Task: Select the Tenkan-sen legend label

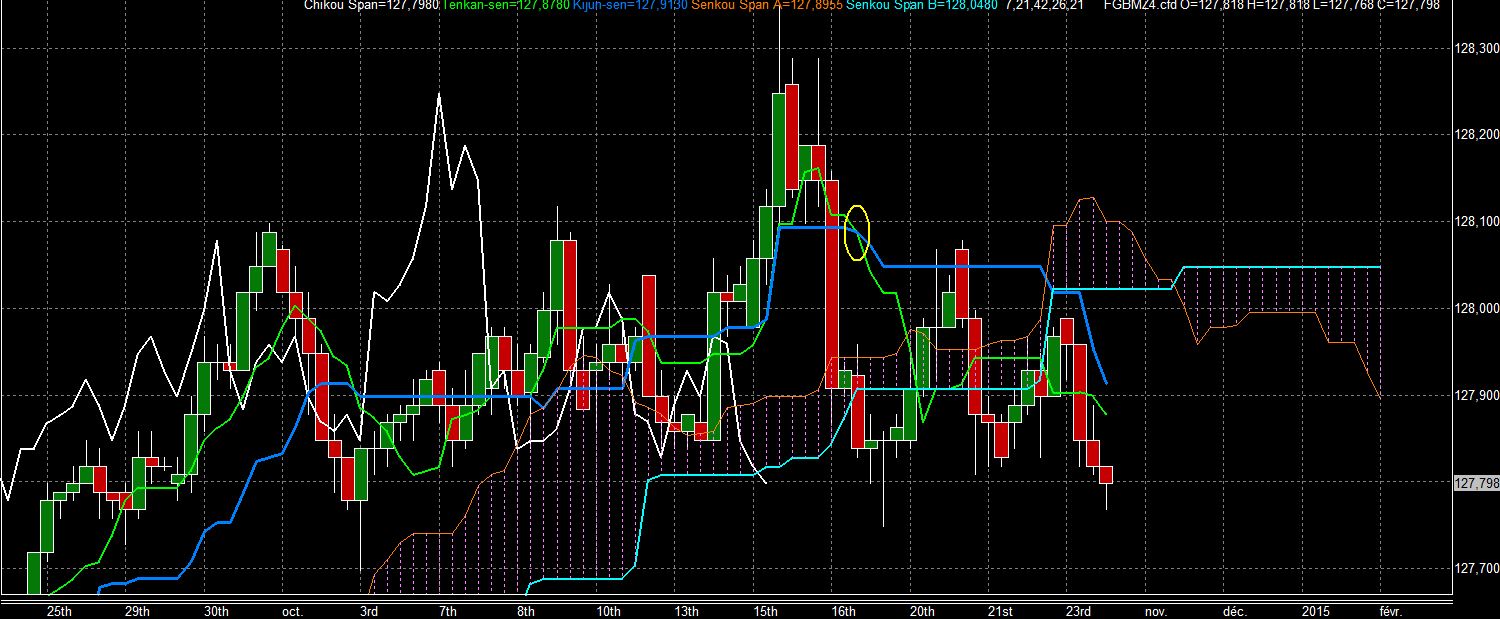Action: pos(506,6)
